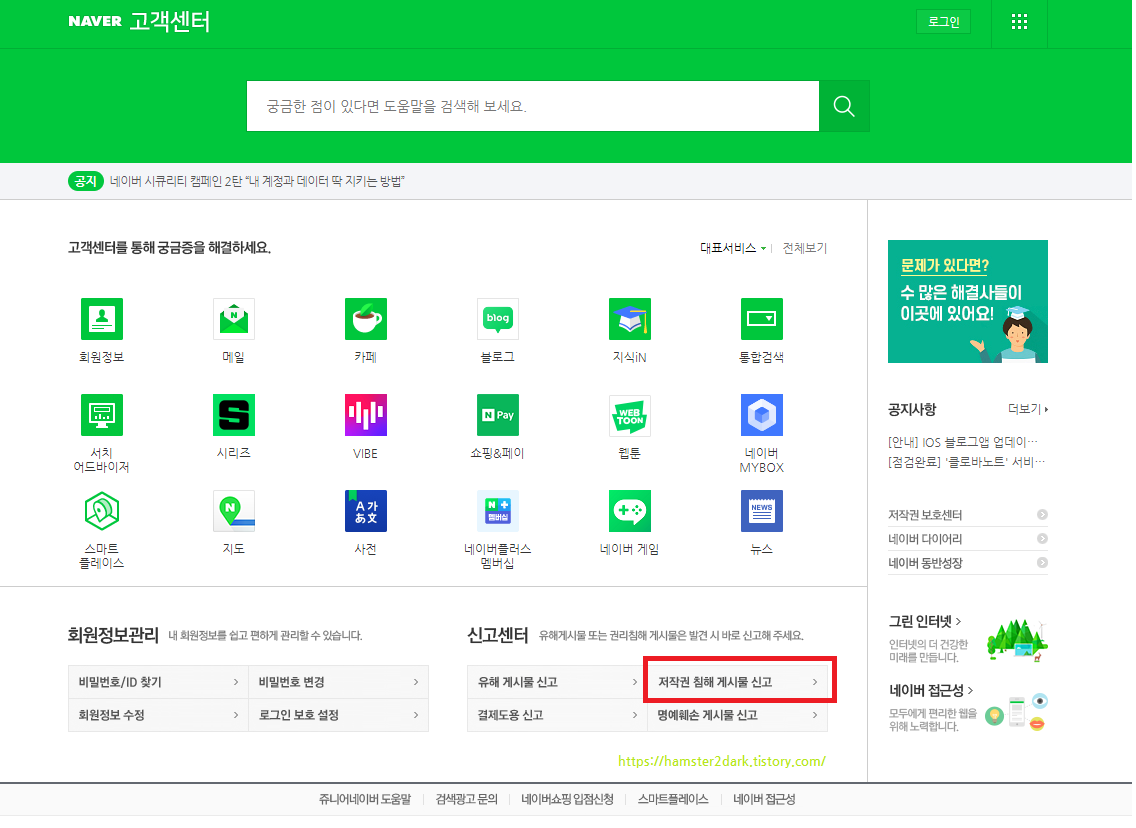Image resolution: width=1136 pixels, height=828 pixels.
Task: Open 그린 인터넷 section
Action: [x=925, y=622]
